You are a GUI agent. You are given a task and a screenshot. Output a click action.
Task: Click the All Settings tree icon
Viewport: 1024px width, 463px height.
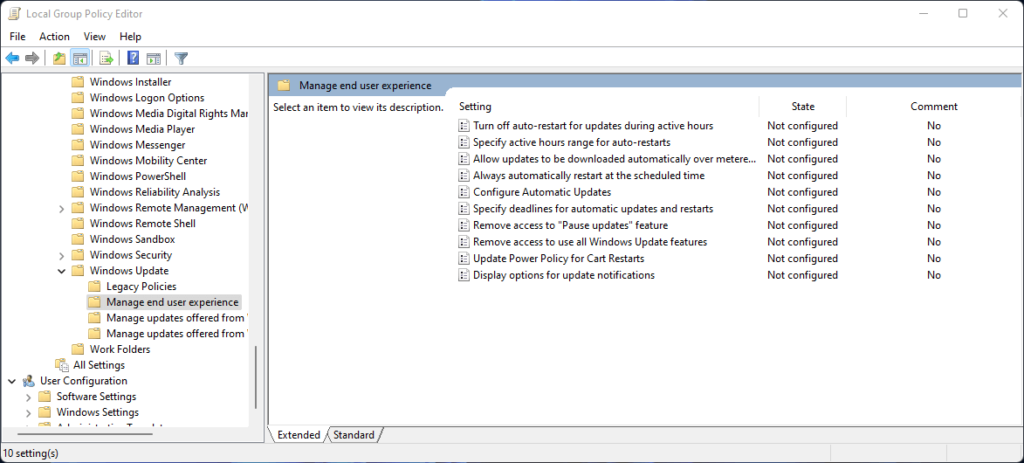coord(62,365)
